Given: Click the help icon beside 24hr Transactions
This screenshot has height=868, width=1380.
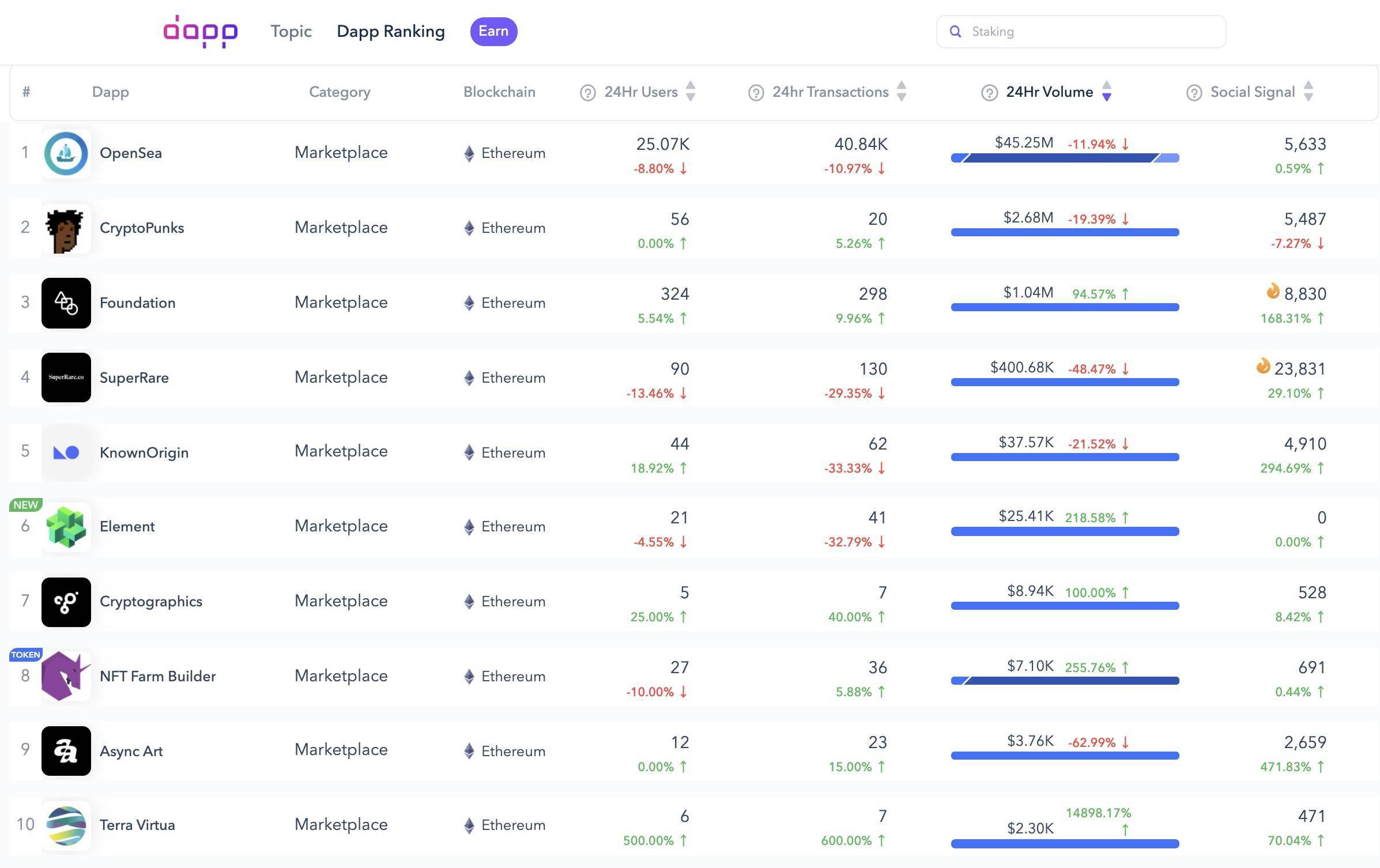Looking at the screenshot, I should [x=756, y=92].
